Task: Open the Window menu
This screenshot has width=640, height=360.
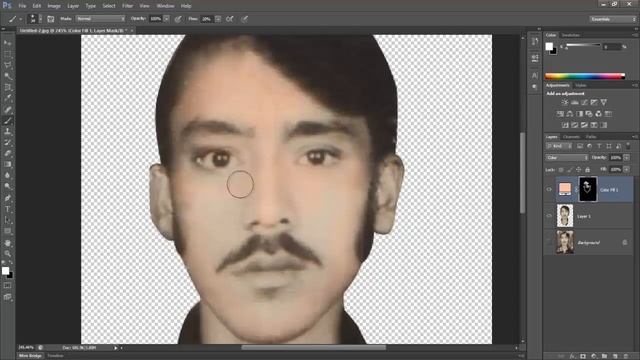Action: coord(165,6)
